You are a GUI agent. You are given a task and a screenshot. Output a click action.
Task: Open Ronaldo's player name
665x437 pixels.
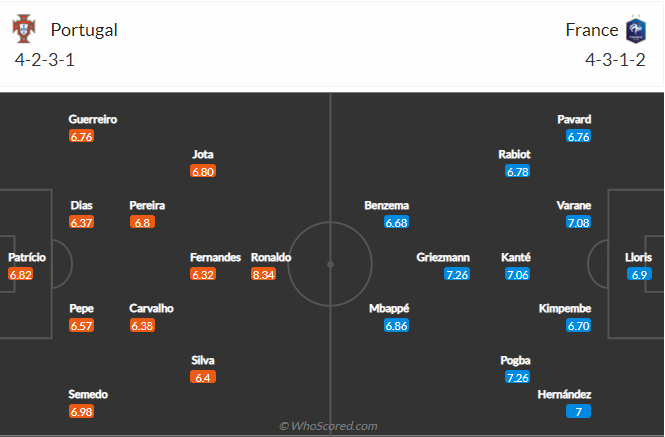(271, 257)
